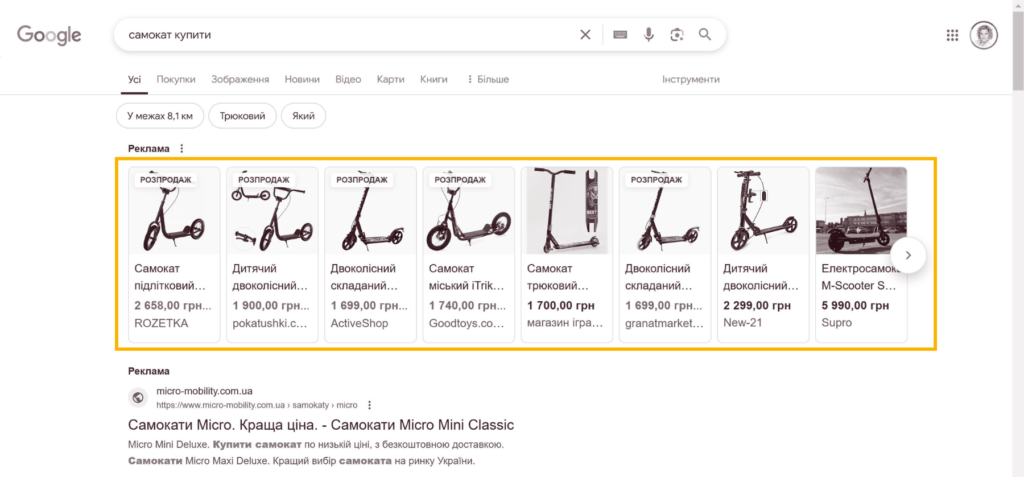Click the ROZETKA seller name
The width and height of the screenshot is (1024, 477).
pyautogui.click(x=161, y=323)
